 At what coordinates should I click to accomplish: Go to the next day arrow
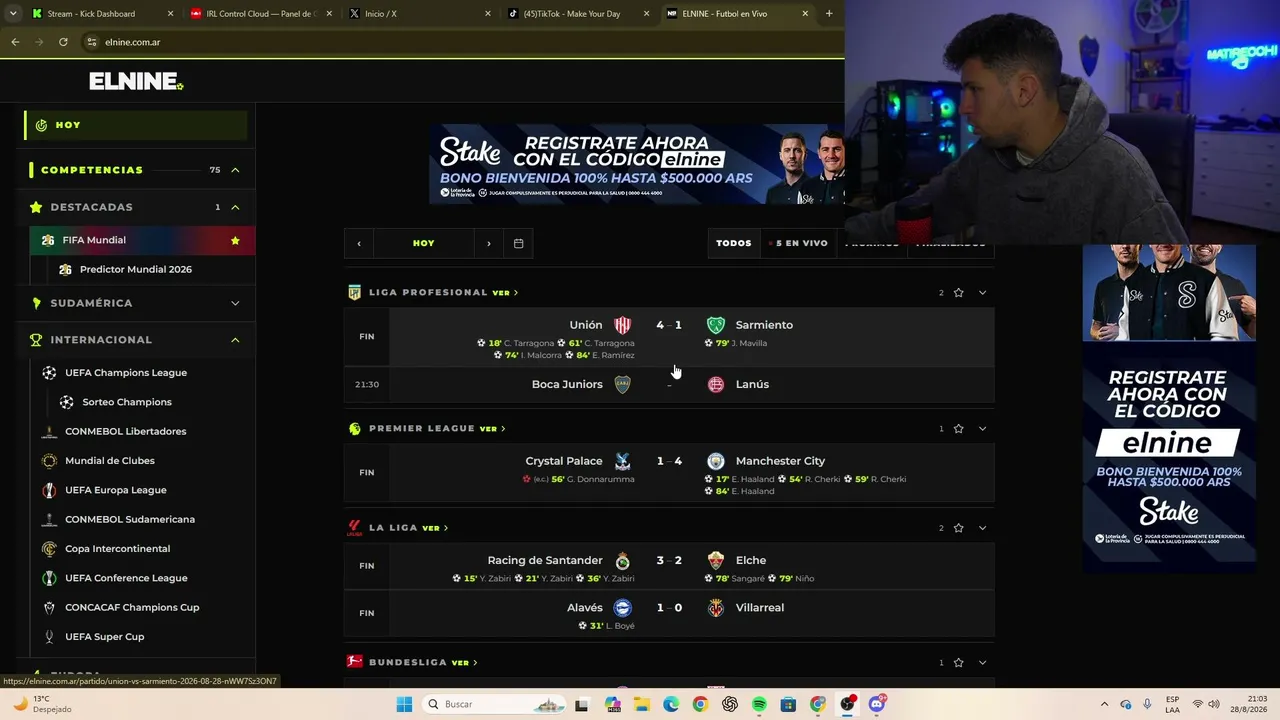click(488, 243)
